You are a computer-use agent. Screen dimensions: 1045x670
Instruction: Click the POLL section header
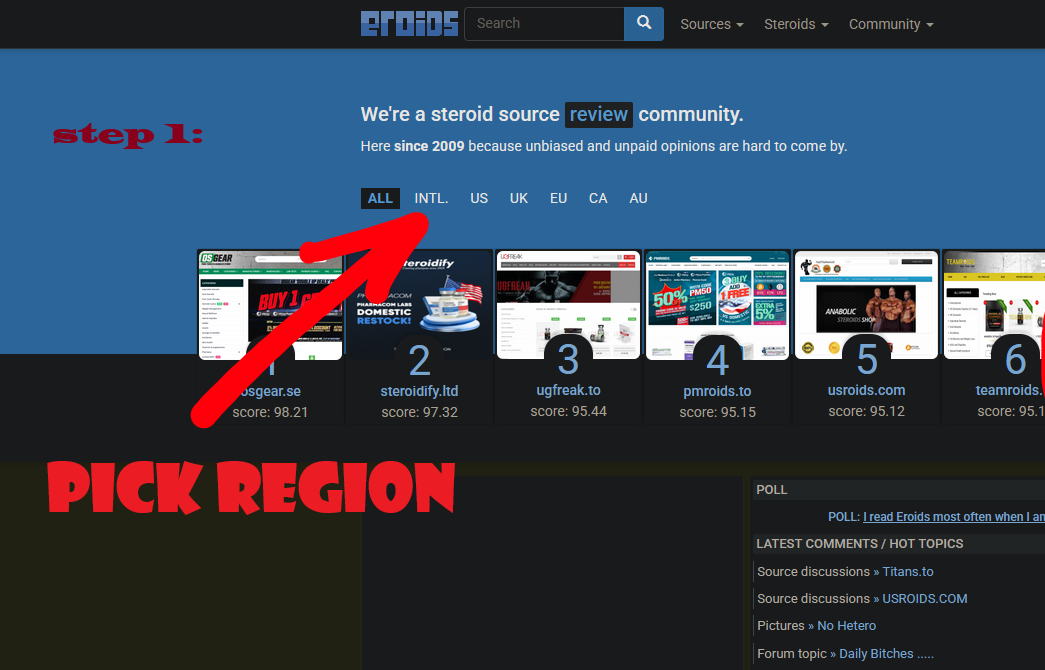tap(898, 489)
